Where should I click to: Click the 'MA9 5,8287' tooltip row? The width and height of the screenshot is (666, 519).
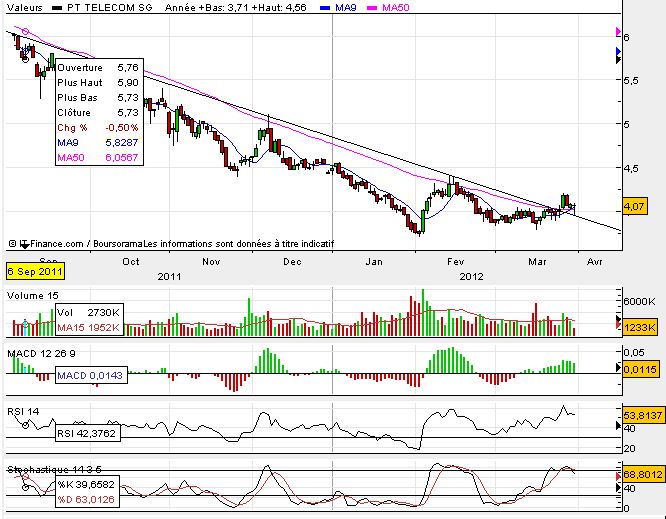[98, 142]
